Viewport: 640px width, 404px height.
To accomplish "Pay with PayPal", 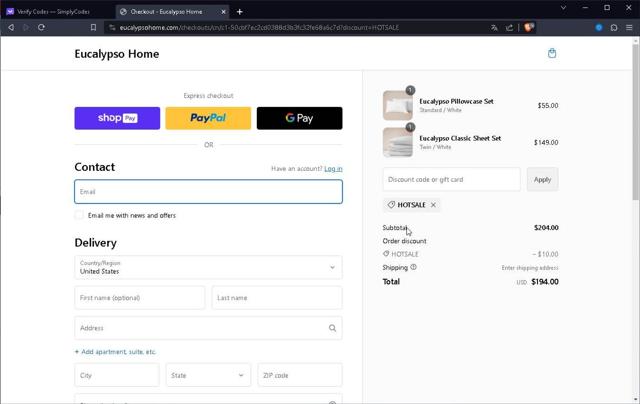I will pyautogui.click(x=208, y=118).
